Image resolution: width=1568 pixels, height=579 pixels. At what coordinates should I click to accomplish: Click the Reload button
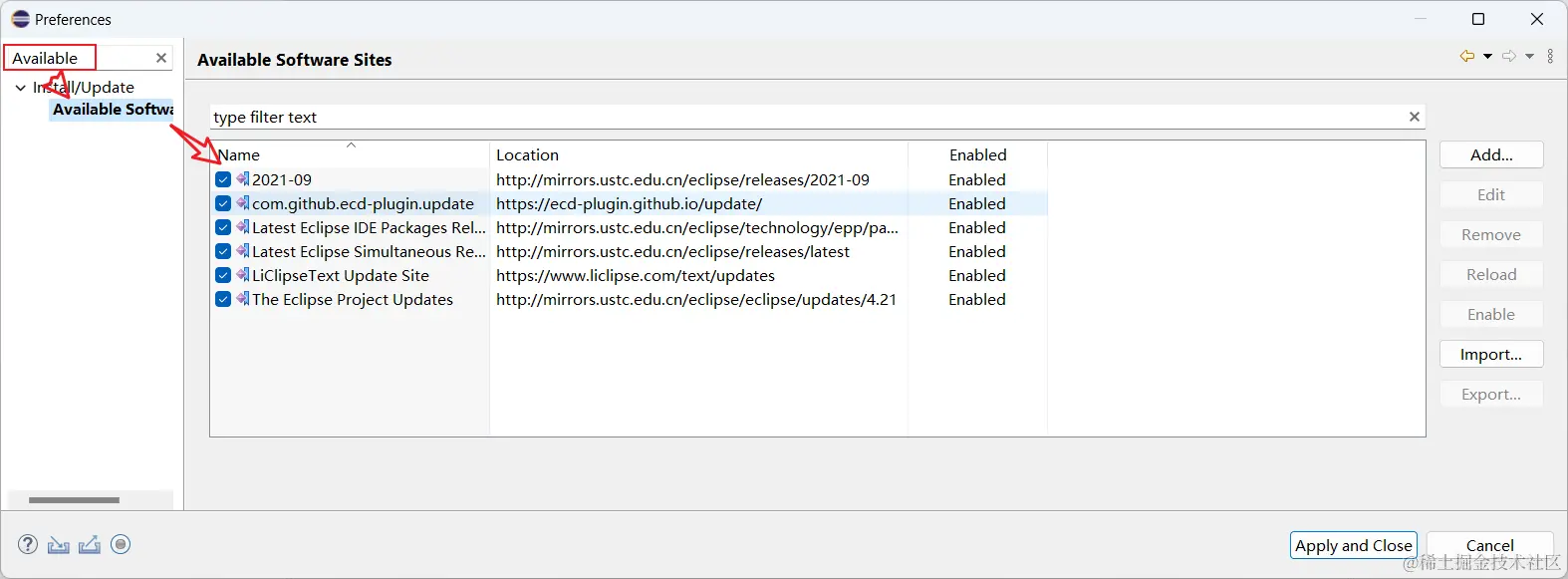tap(1491, 274)
